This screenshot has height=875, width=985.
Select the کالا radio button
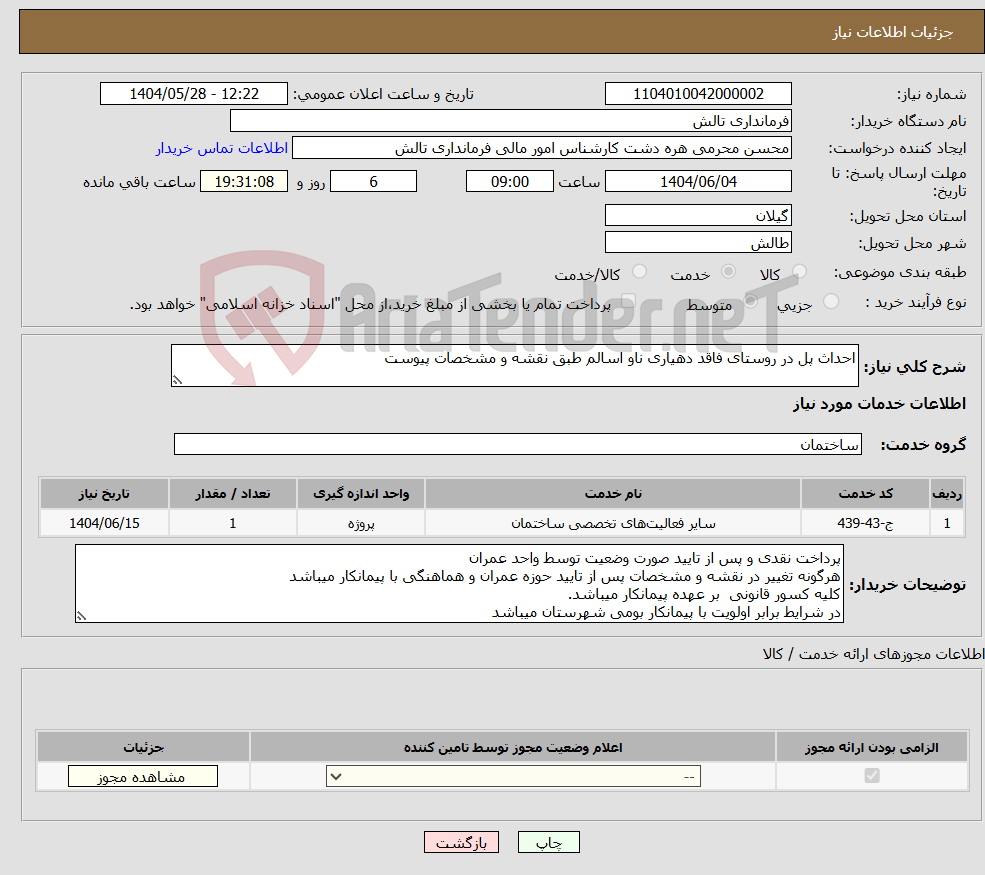pyautogui.click(x=799, y=271)
